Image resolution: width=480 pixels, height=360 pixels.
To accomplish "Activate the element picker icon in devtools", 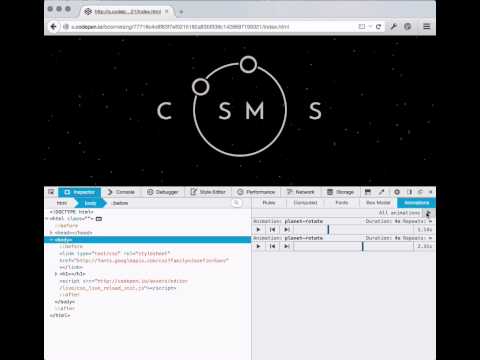I will tap(51, 192).
